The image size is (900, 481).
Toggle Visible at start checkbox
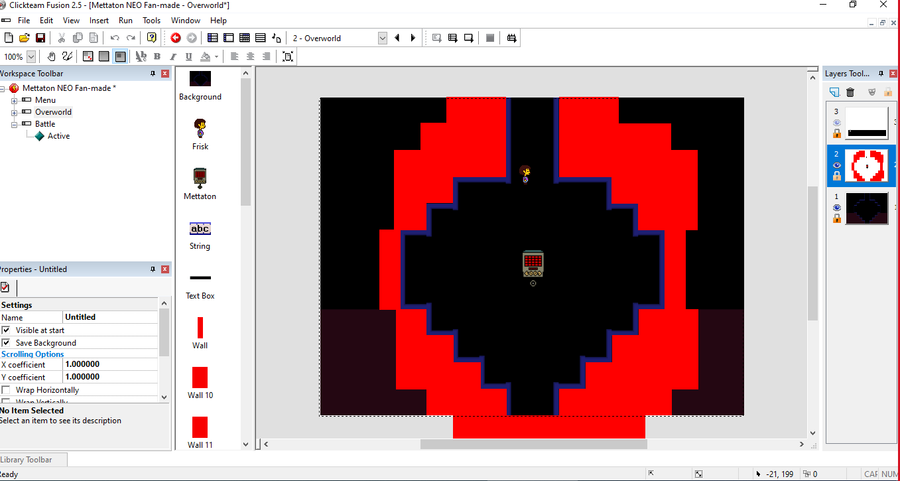(6, 330)
